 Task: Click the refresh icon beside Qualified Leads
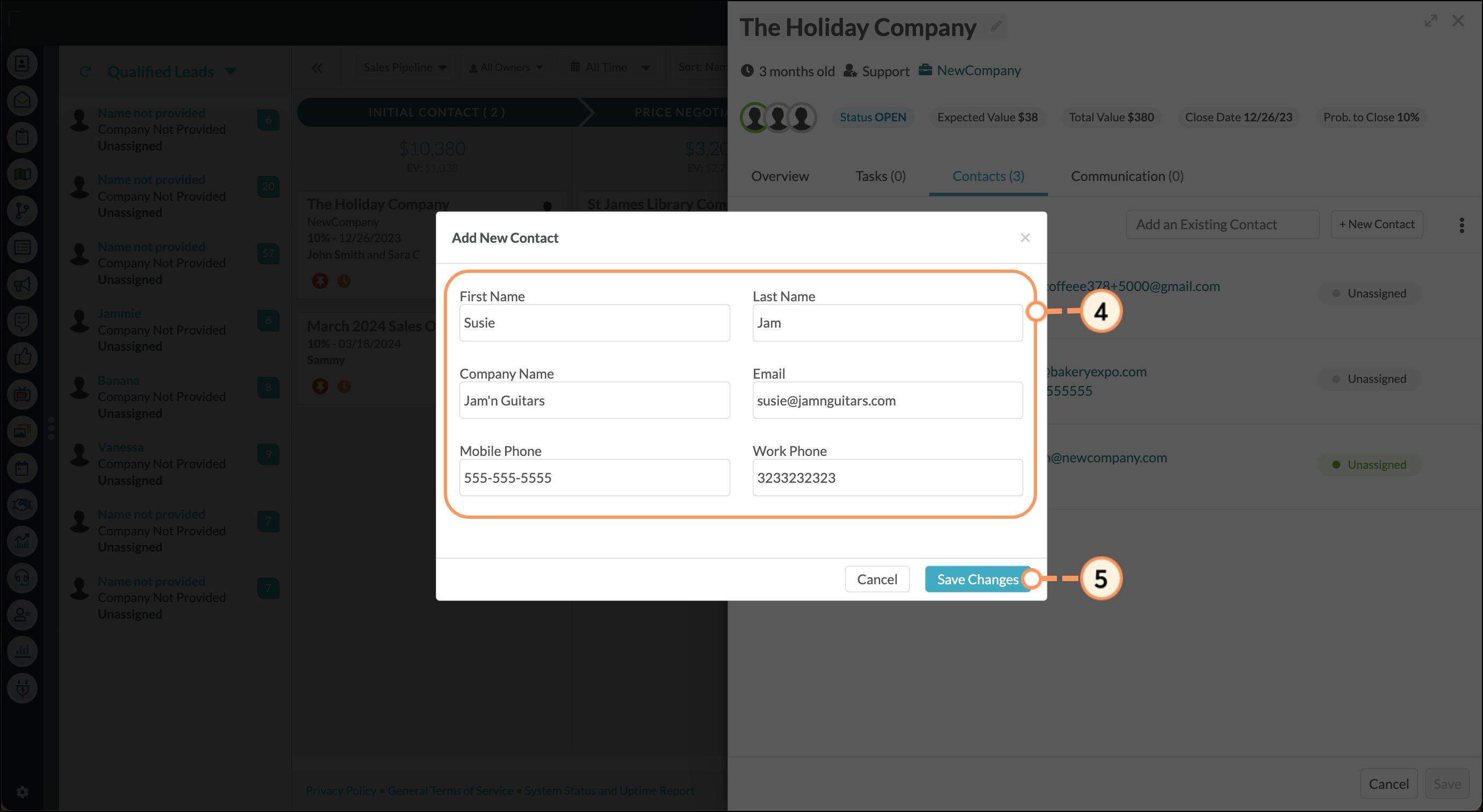click(85, 71)
